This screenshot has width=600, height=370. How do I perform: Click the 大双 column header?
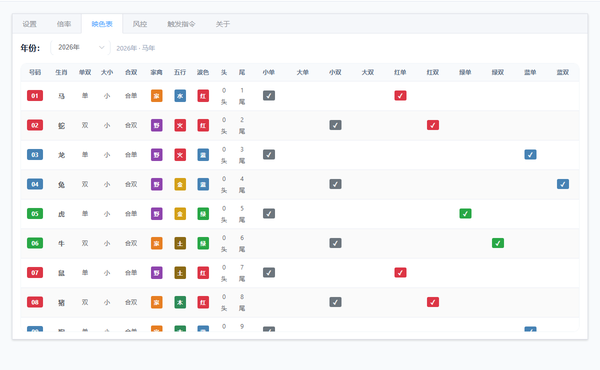pyautogui.click(x=368, y=72)
